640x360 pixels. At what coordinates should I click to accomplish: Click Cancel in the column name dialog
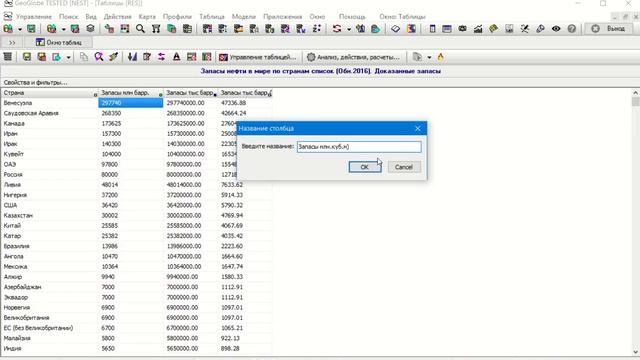tap(404, 167)
